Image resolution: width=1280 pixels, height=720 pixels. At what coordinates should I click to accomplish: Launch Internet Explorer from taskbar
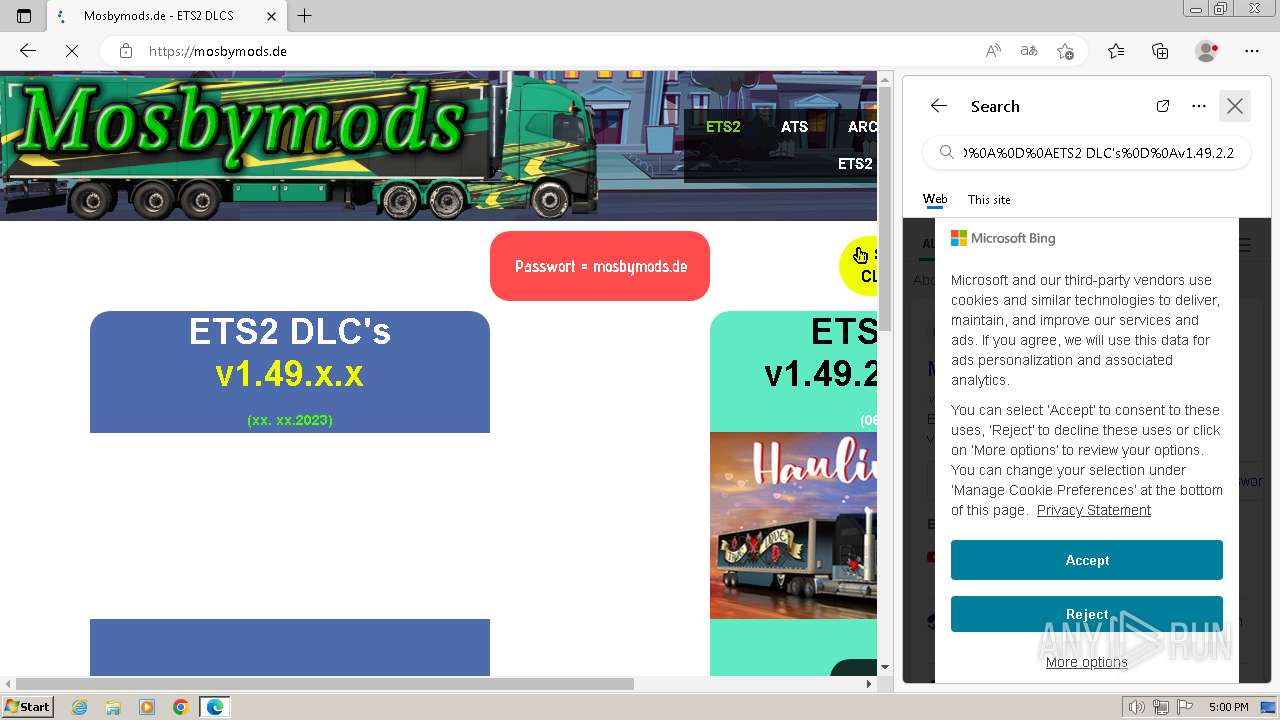pyautogui.click(x=79, y=707)
